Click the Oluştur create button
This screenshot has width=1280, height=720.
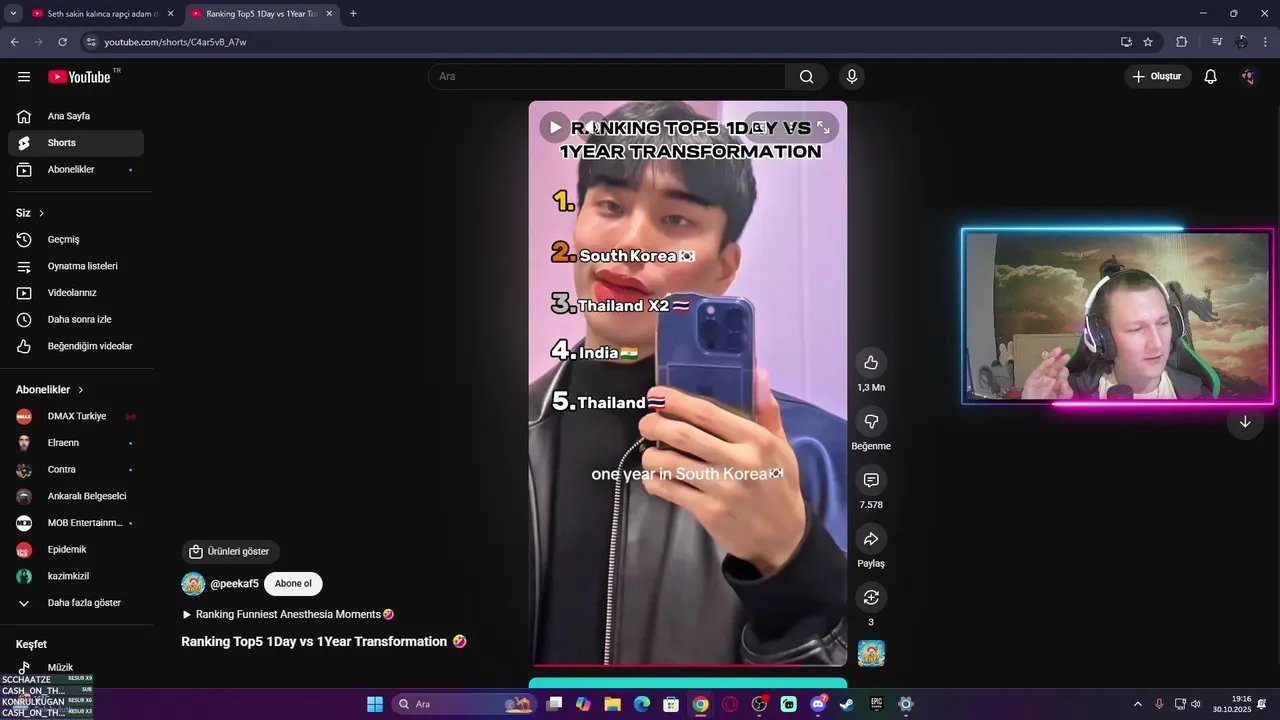[x=1158, y=77]
